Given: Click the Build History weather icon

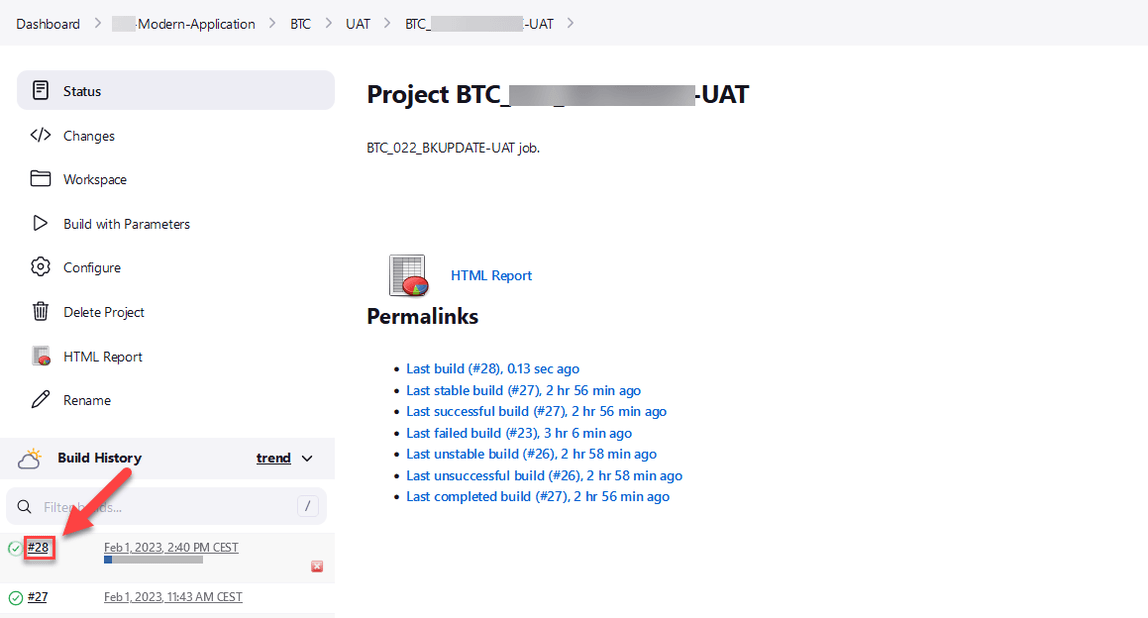Looking at the screenshot, I should (30, 458).
